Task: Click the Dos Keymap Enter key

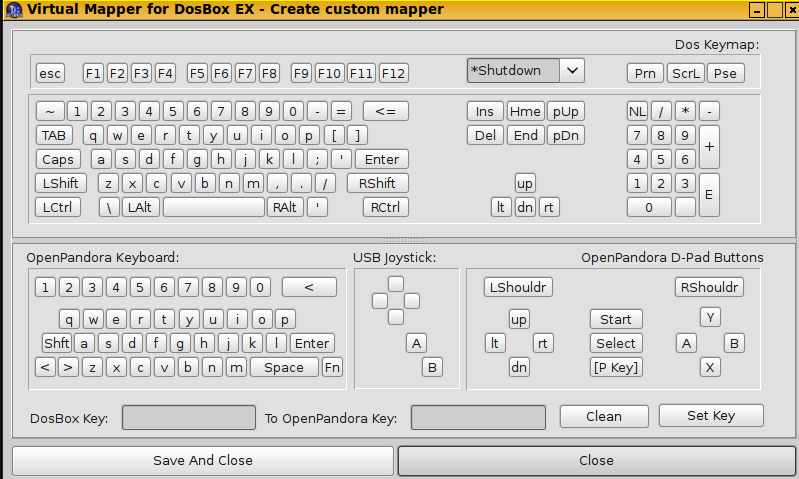Action: point(382,159)
